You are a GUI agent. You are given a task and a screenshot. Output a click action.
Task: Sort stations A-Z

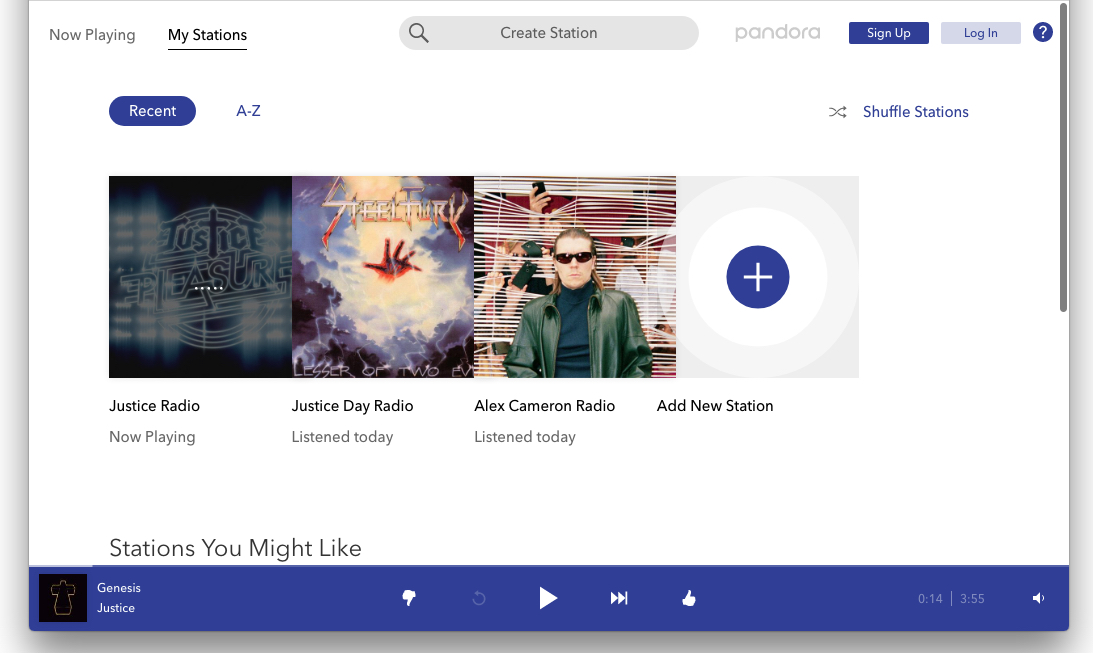tap(248, 111)
